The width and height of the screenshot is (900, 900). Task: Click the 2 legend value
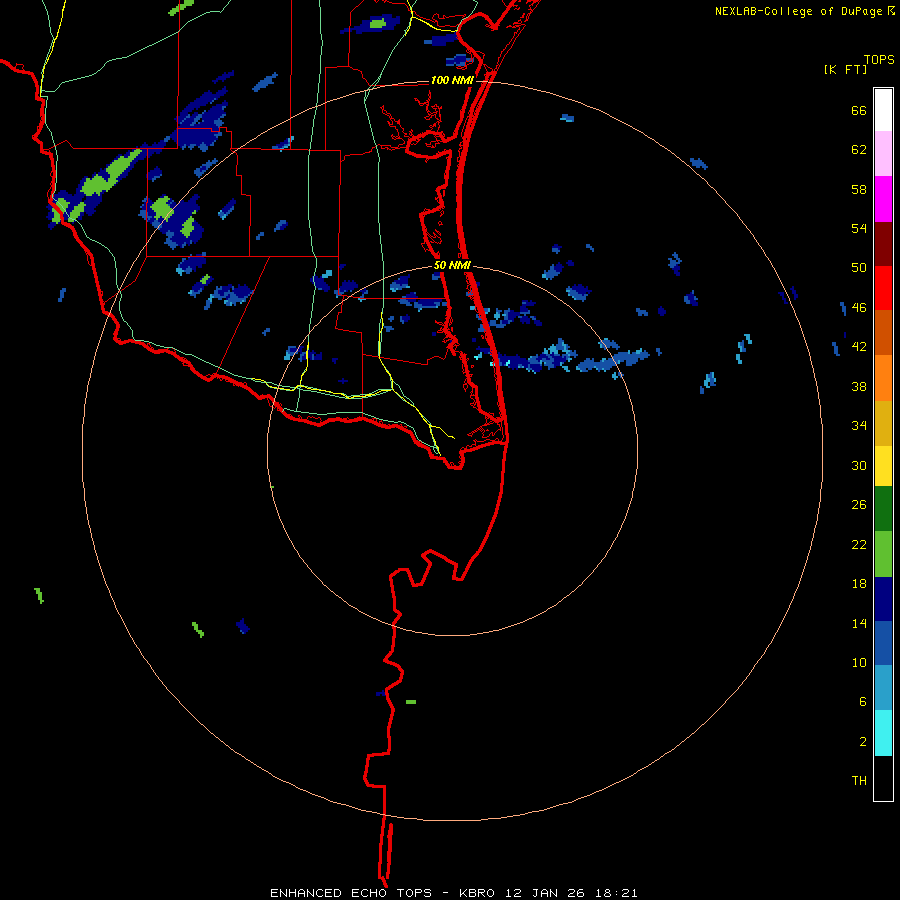(x=863, y=742)
